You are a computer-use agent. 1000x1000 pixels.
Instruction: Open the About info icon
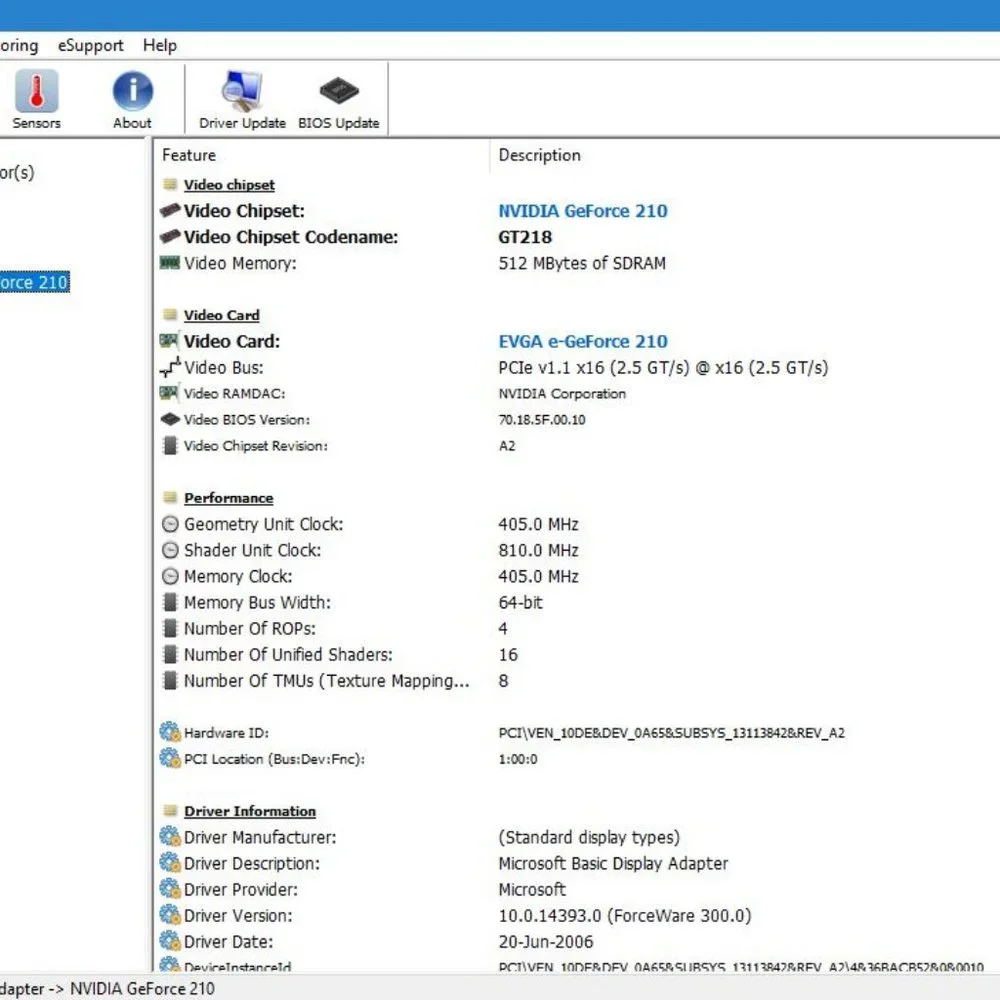pos(133,99)
